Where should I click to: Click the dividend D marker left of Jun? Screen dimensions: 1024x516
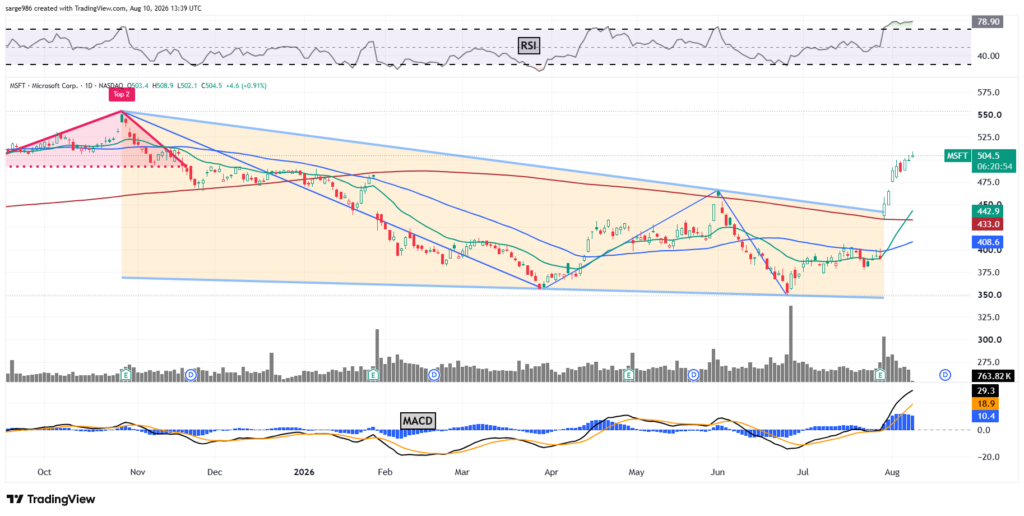694,375
